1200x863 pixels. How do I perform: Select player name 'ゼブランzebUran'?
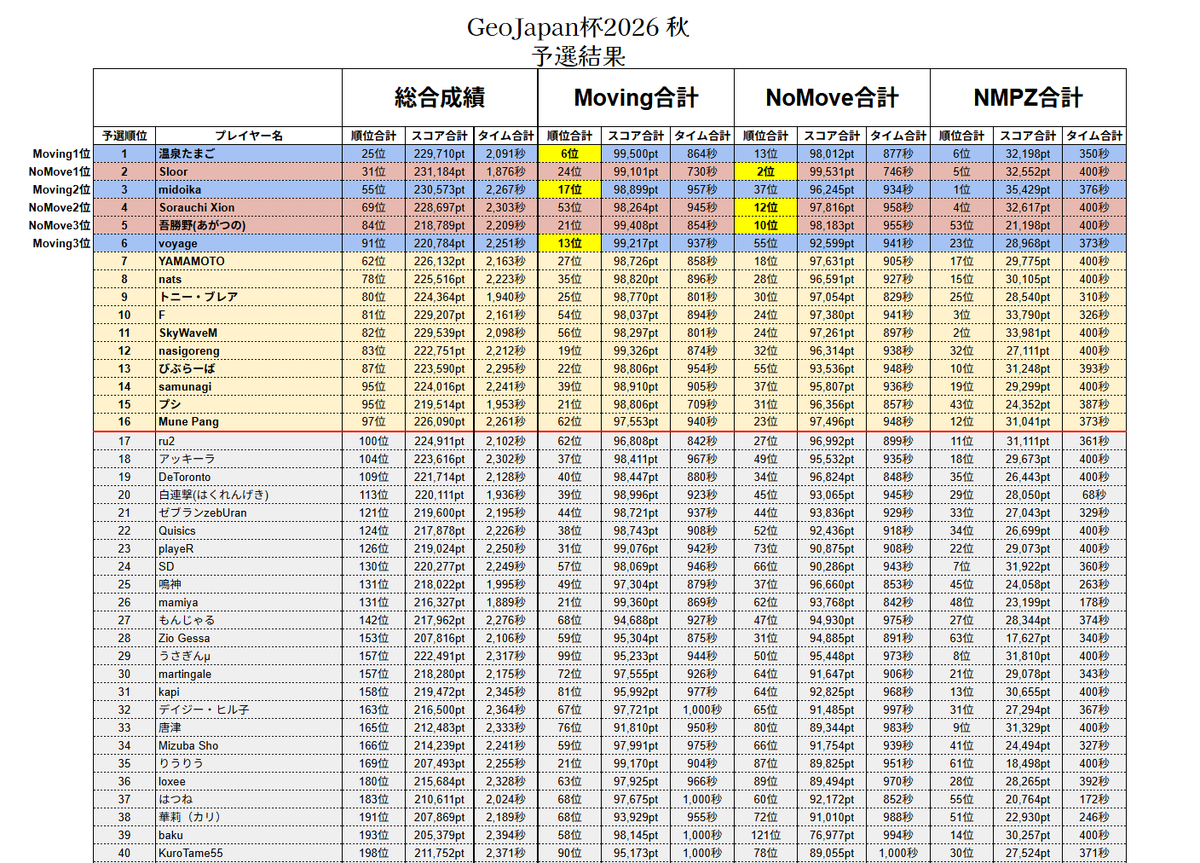[201, 513]
